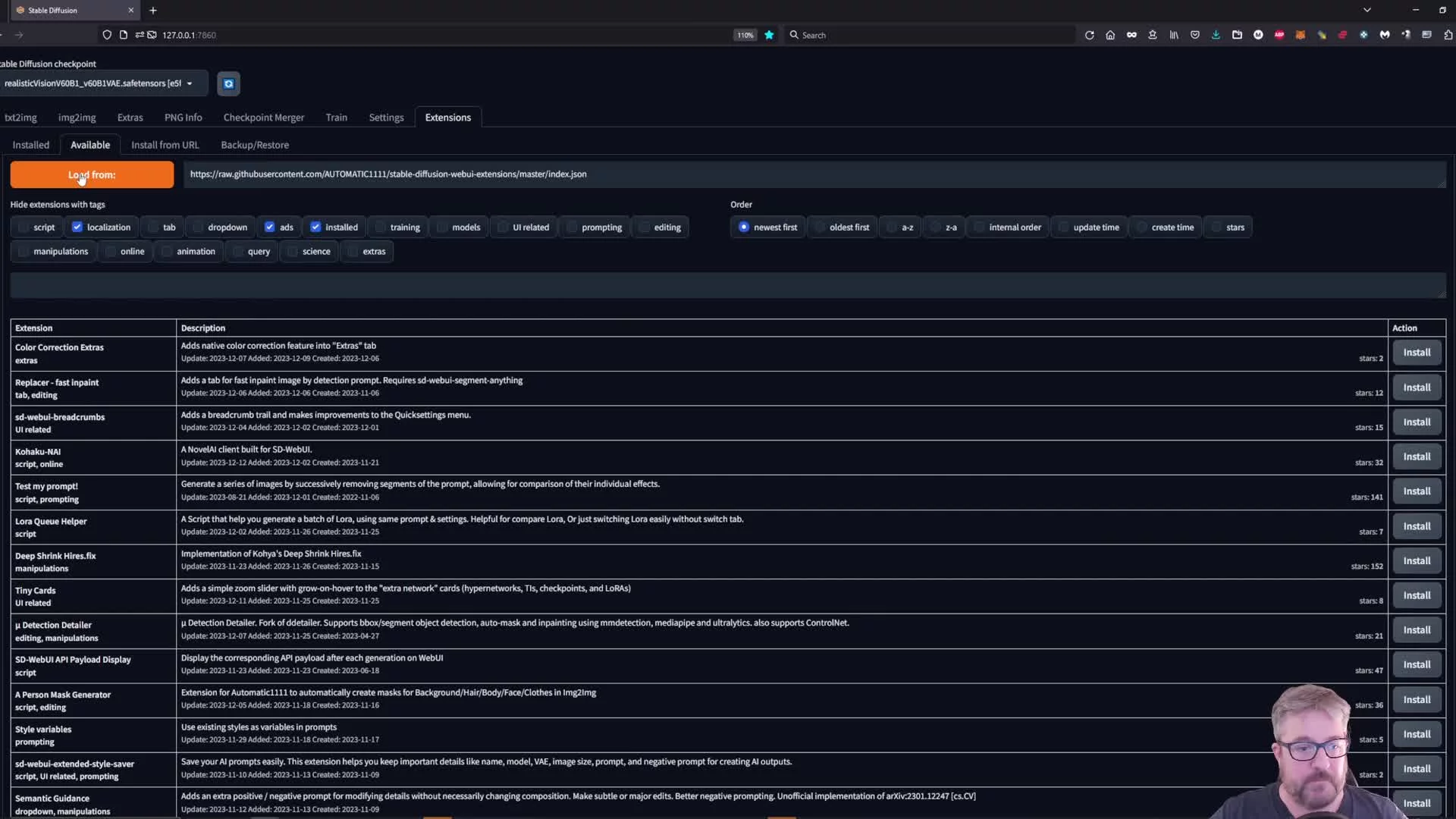
Task: Click the bookmark star icon
Action: tap(769, 35)
